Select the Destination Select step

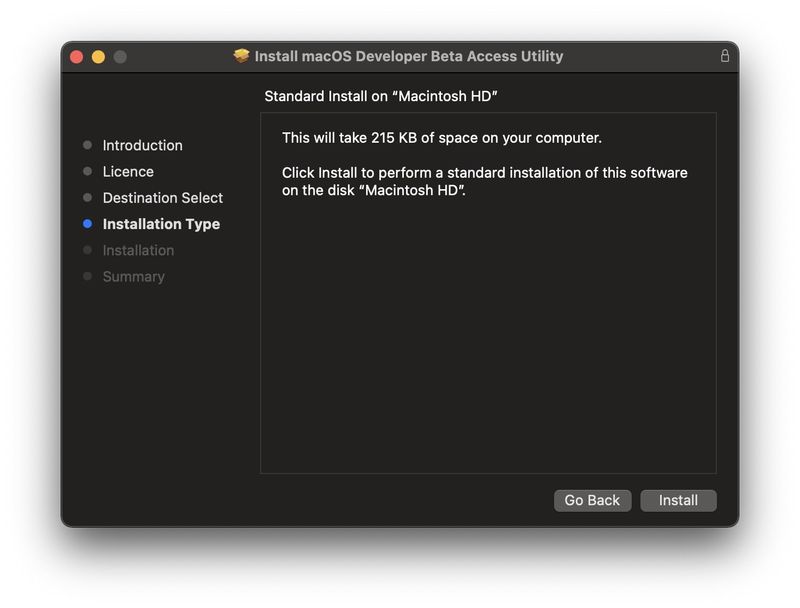click(163, 198)
